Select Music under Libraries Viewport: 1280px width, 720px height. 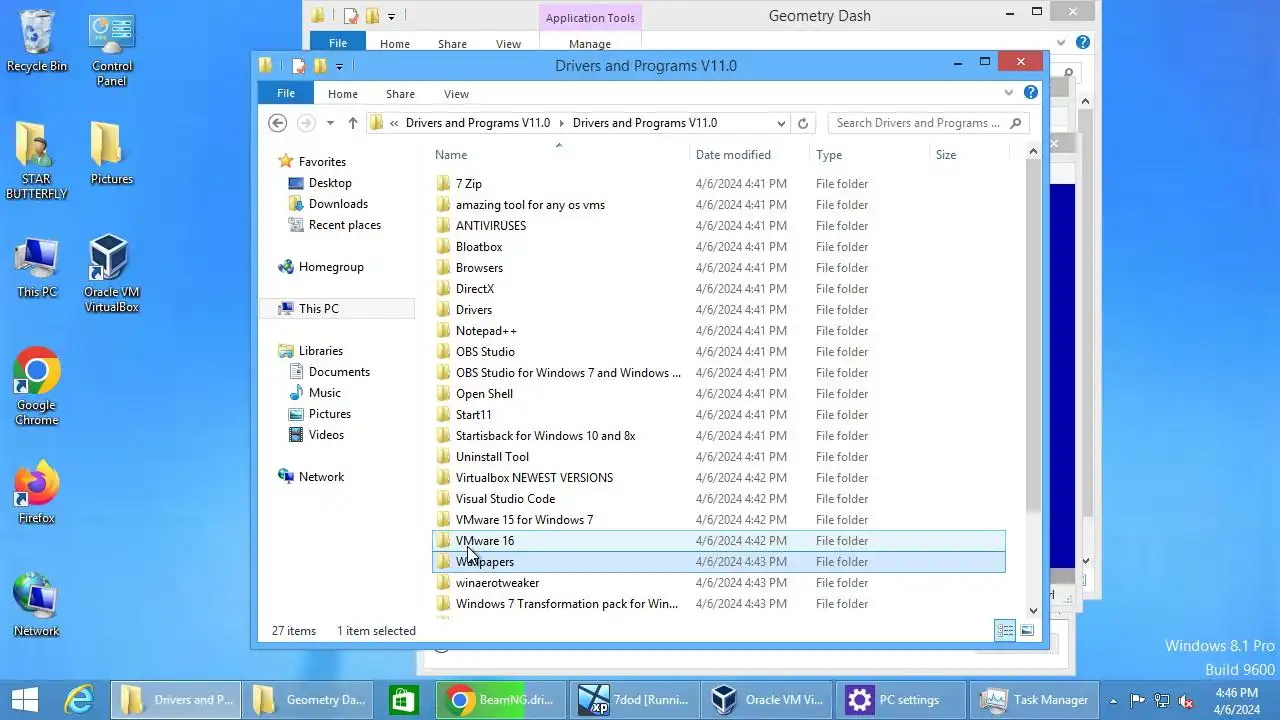pyautogui.click(x=324, y=393)
